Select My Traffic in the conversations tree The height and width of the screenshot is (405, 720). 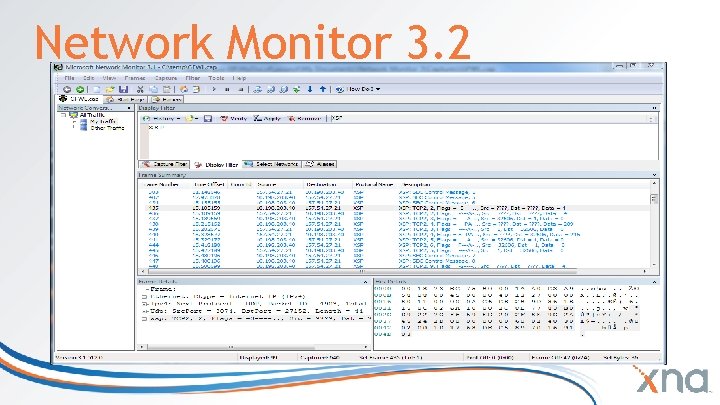[x=102, y=121]
